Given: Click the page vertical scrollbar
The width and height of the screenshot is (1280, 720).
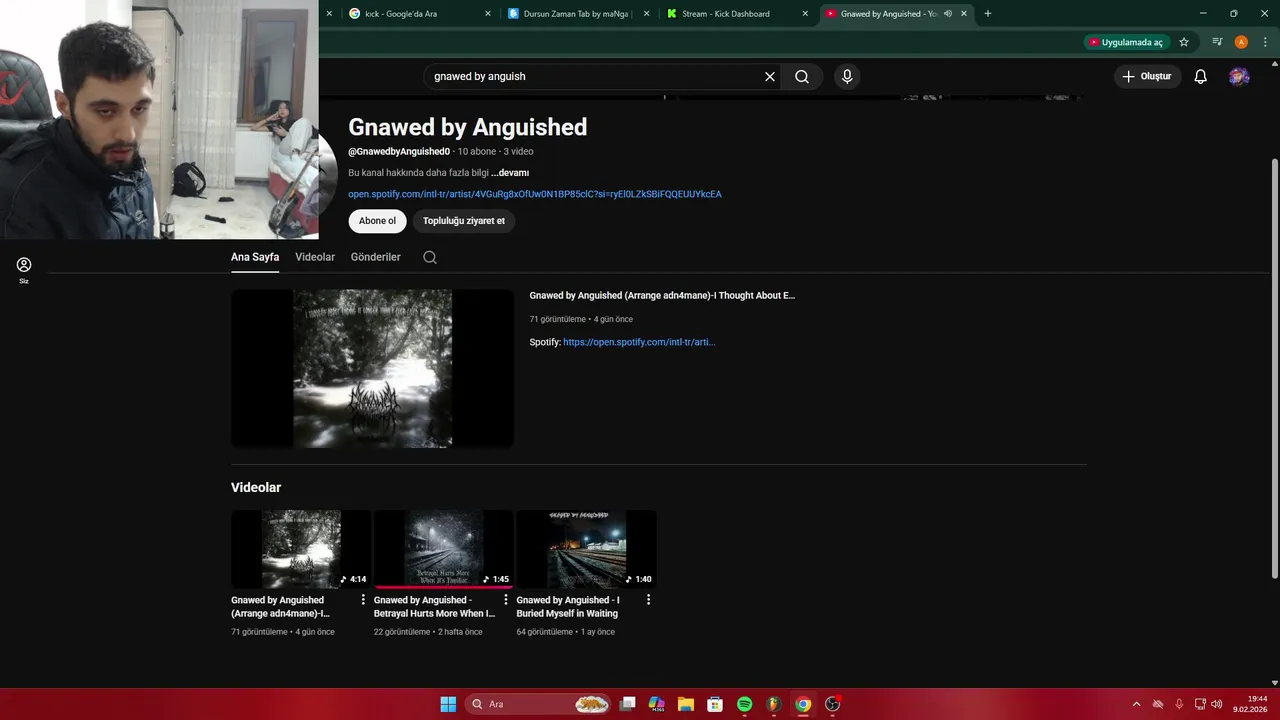Looking at the screenshot, I should [x=1274, y=368].
